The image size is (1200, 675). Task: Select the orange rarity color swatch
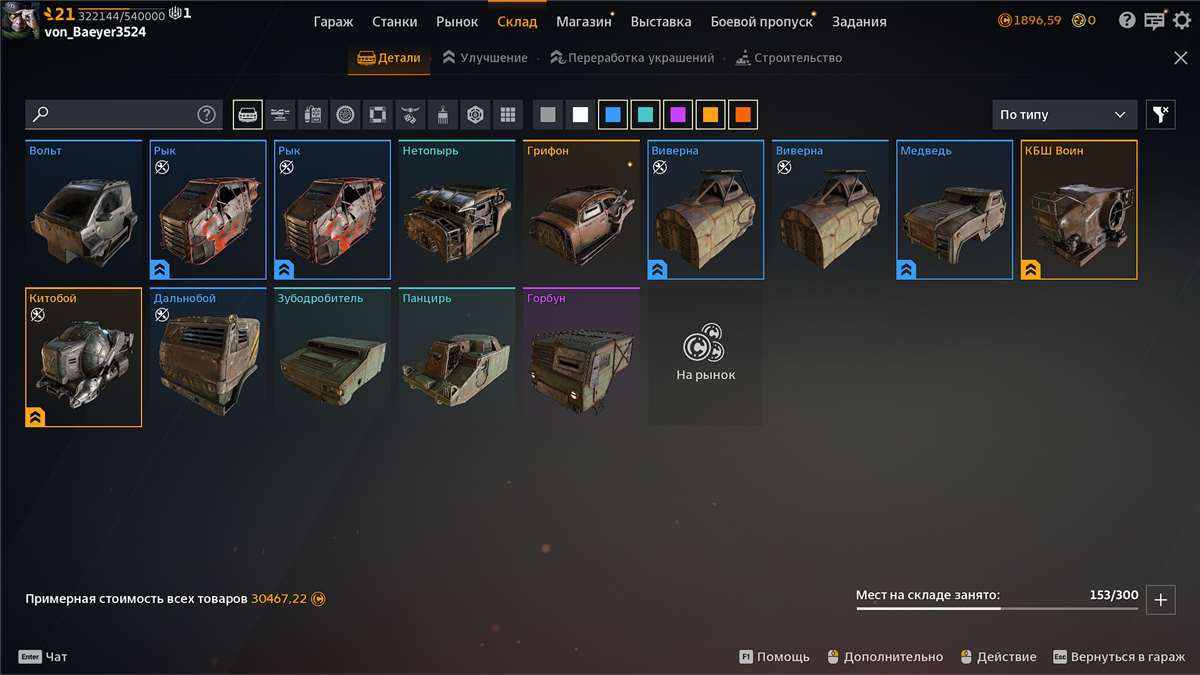click(x=710, y=115)
